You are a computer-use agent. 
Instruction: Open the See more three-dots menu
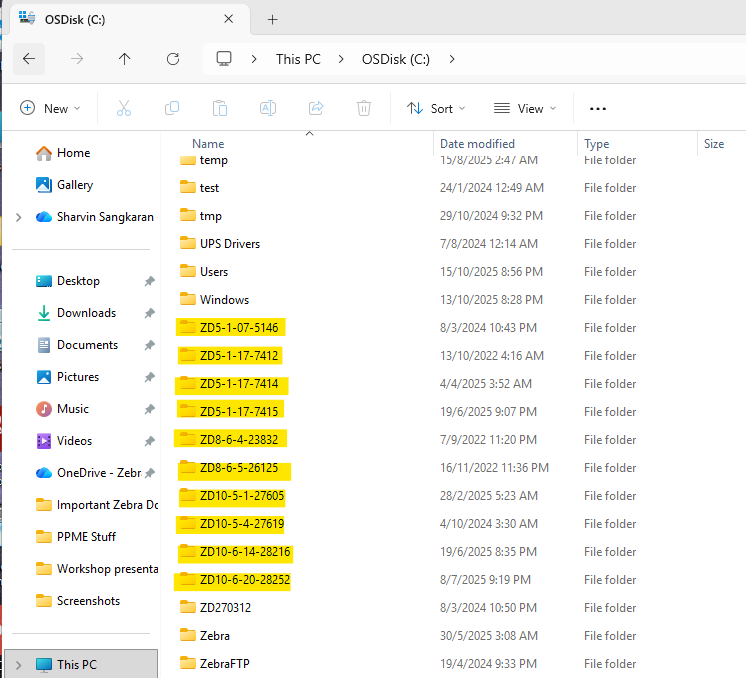pos(598,109)
